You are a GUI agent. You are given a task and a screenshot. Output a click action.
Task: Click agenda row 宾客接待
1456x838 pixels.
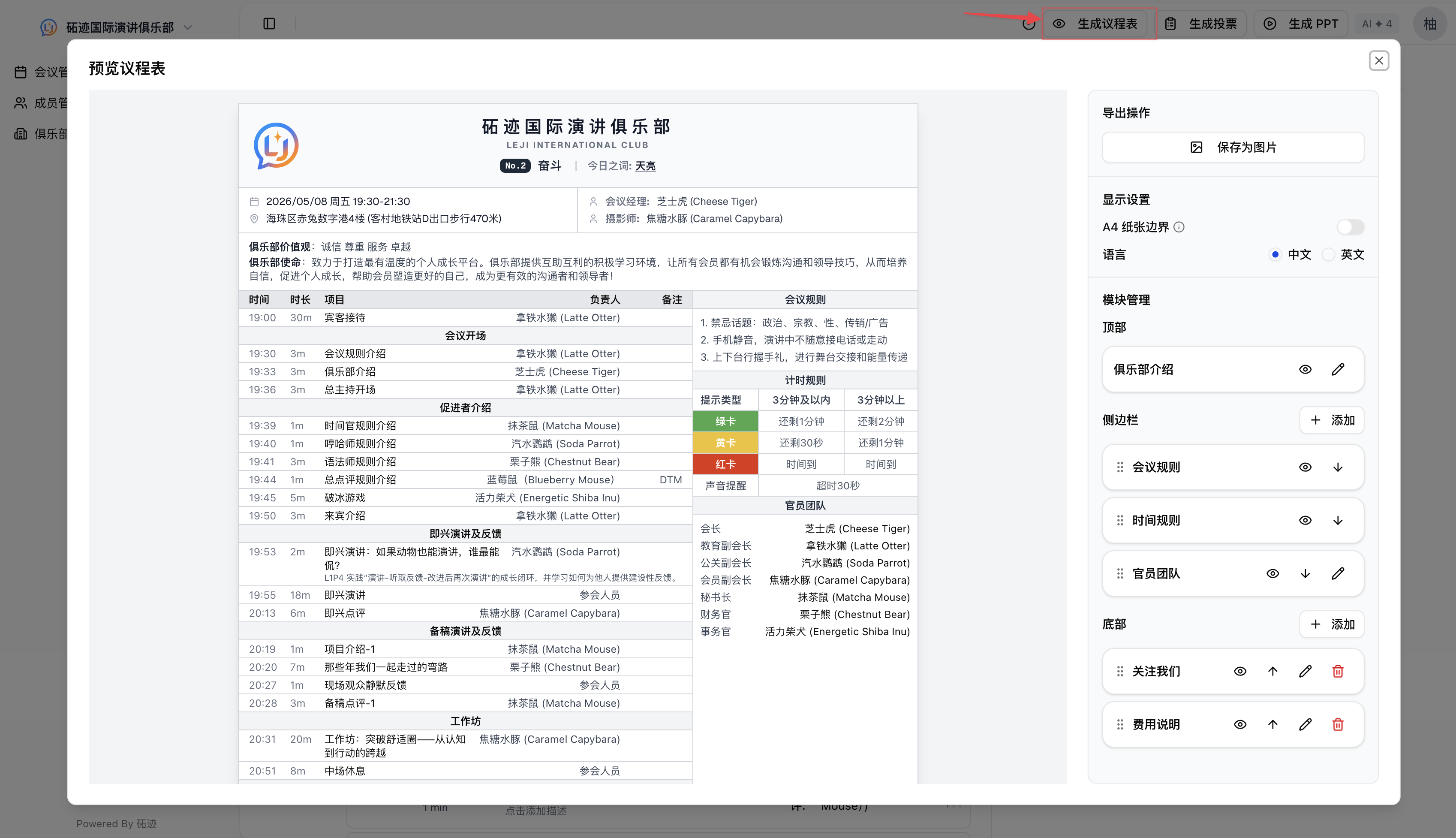point(465,318)
